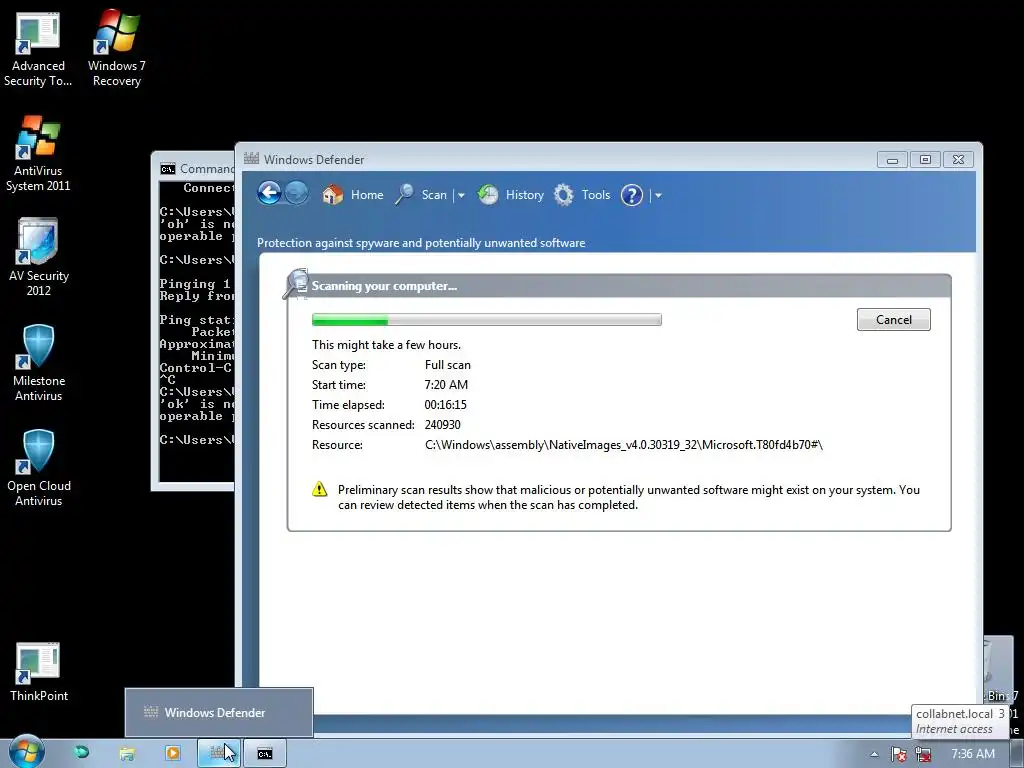Click 'Full scan' scan type value
The width and height of the screenshot is (1024, 768).
point(447,365)
